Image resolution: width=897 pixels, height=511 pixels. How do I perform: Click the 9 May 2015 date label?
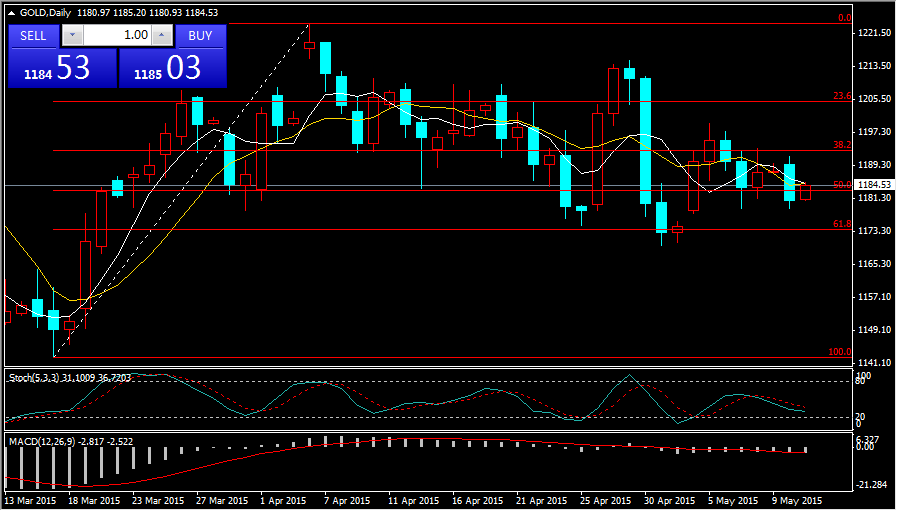[797, 499]
